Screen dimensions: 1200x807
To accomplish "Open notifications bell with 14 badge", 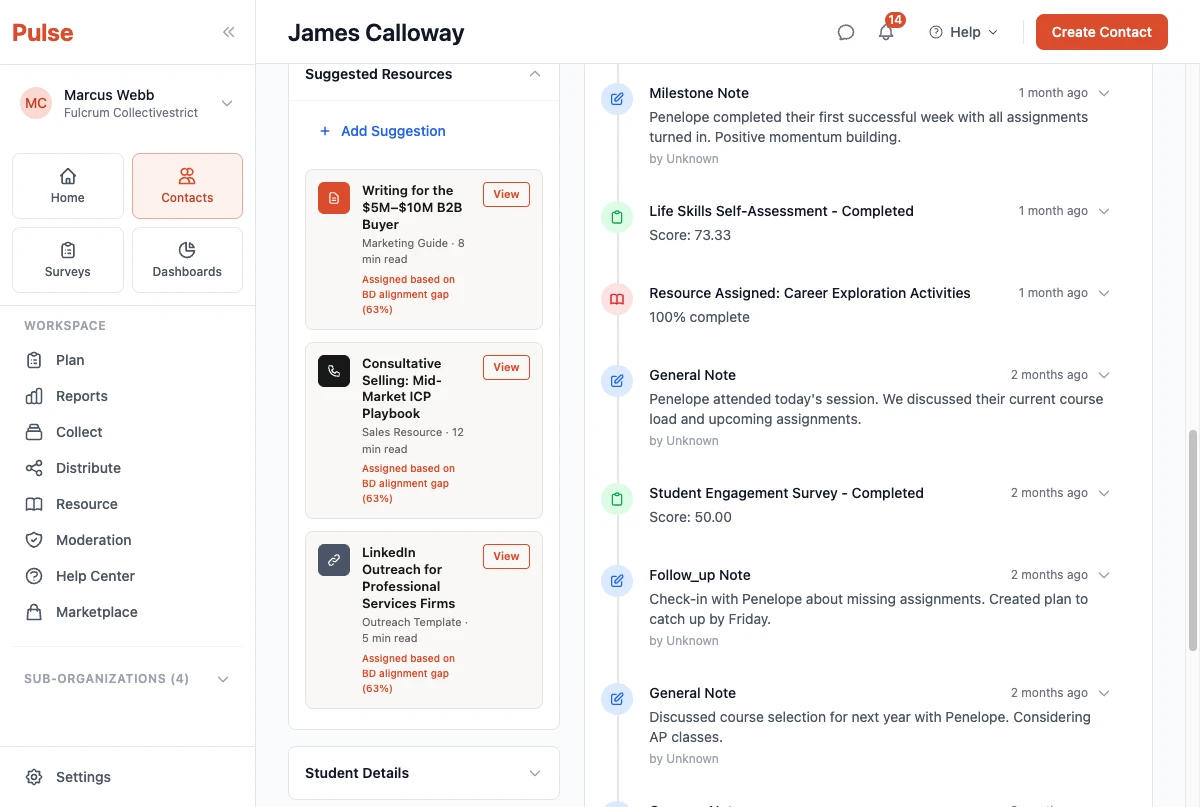I will click(886, 32).
